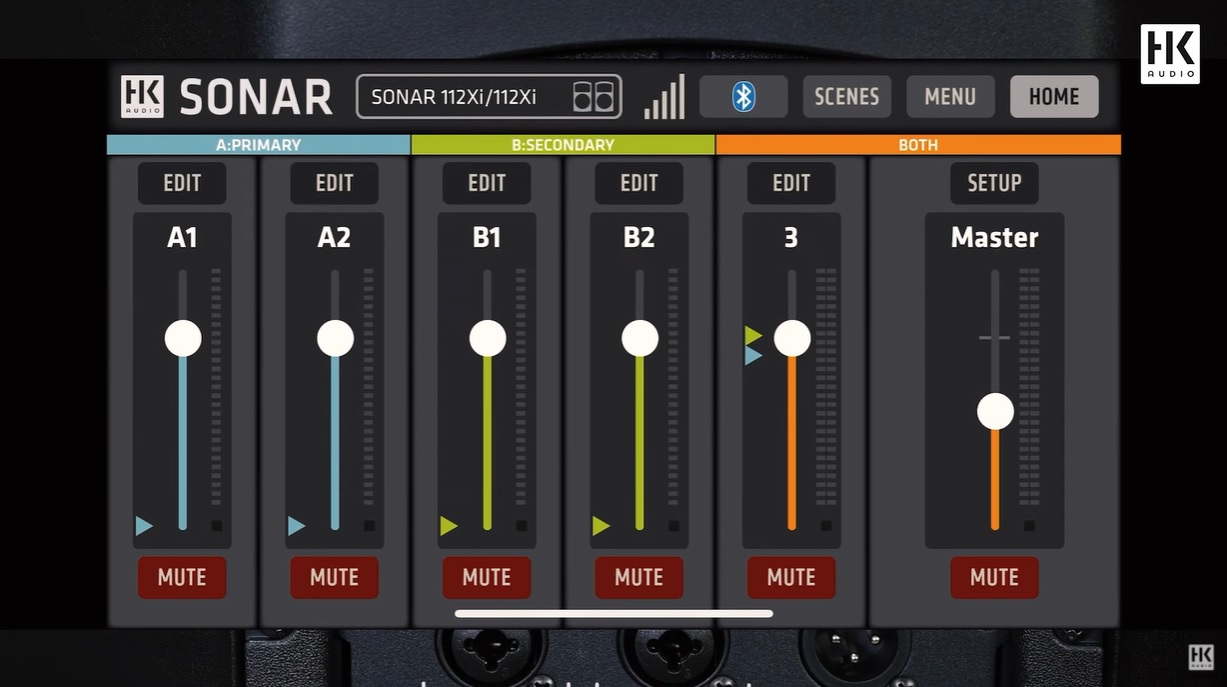Open the SCENES page
The width and height of the screenshot is (1227, 687).
(x=847, y=97)
